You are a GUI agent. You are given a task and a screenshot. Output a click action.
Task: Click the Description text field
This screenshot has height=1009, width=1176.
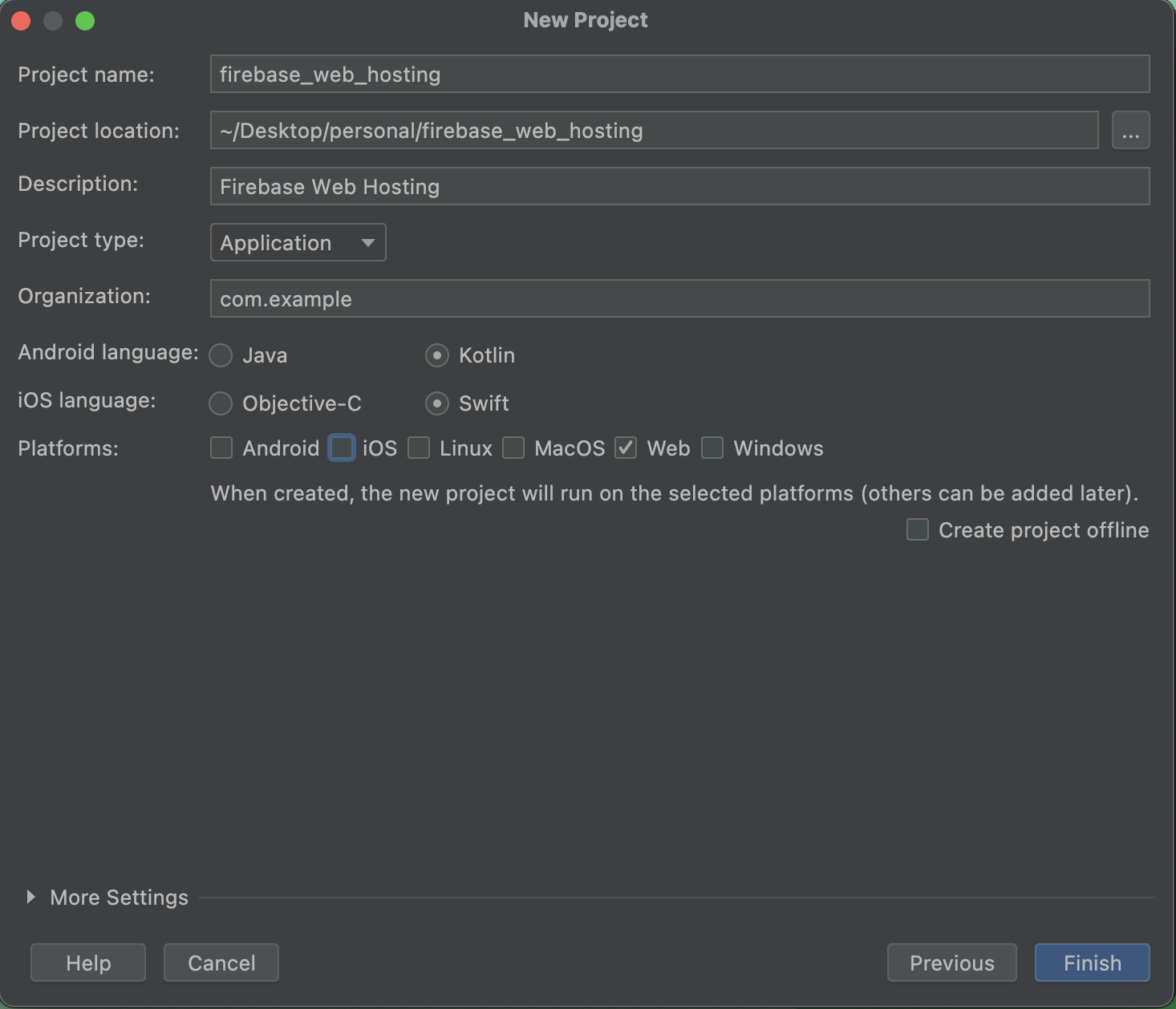pyautogui.click(x=679, y=186)
